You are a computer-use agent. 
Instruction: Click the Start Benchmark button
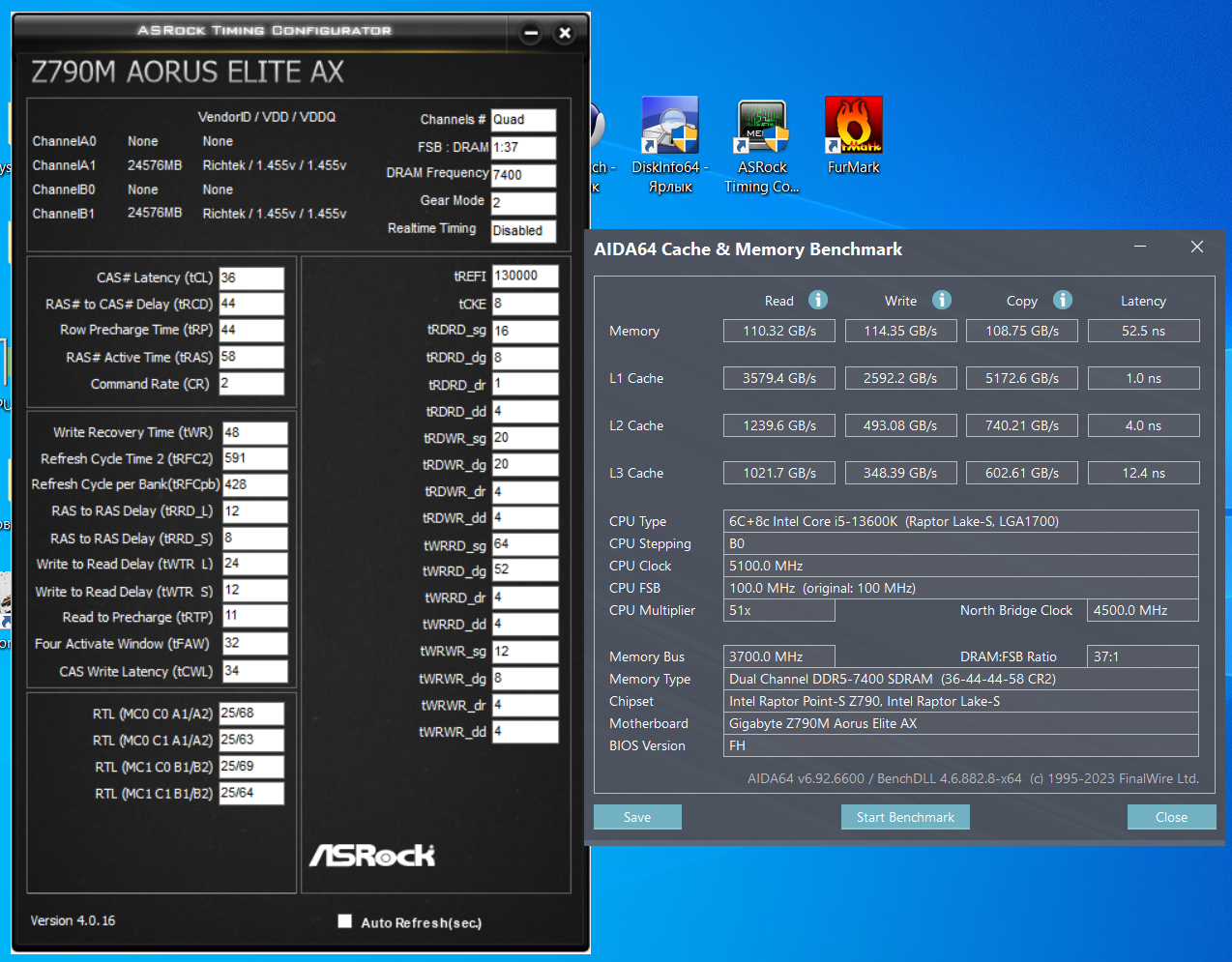point(905,817)
